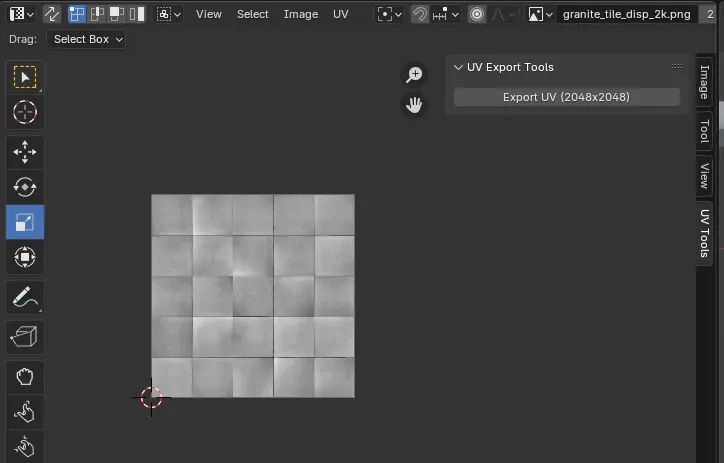Screen dimensions: 724x463
Task: Select the Transform tool
Action: coord(25,257)
